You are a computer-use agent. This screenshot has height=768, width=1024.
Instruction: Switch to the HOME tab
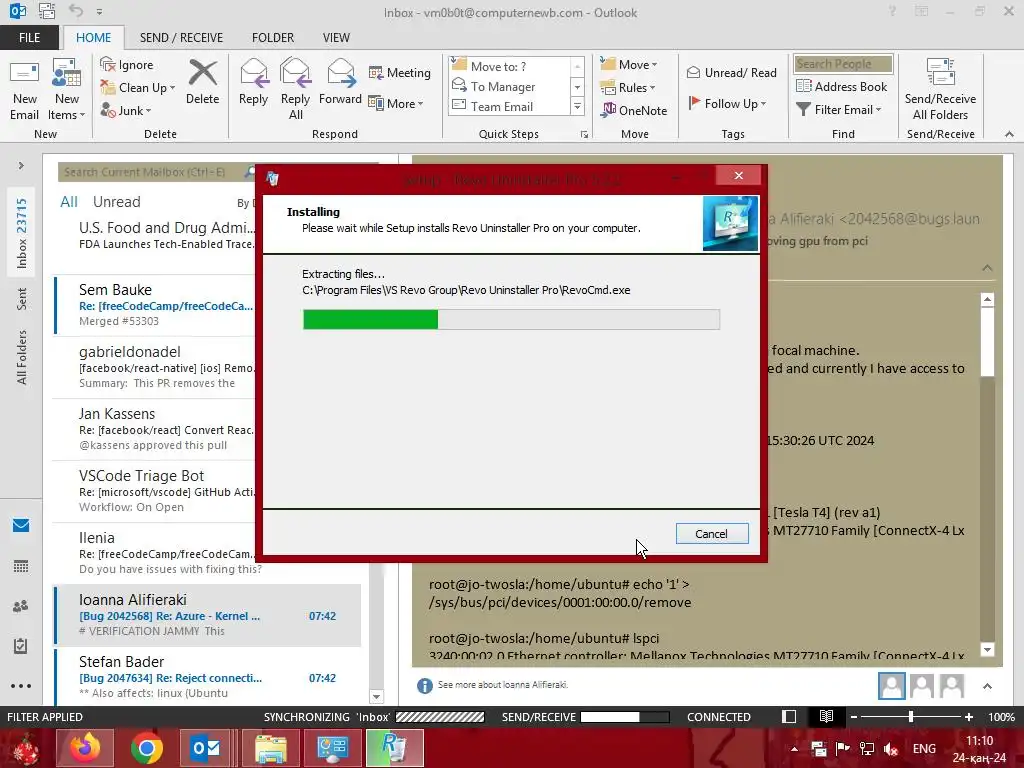93,37
